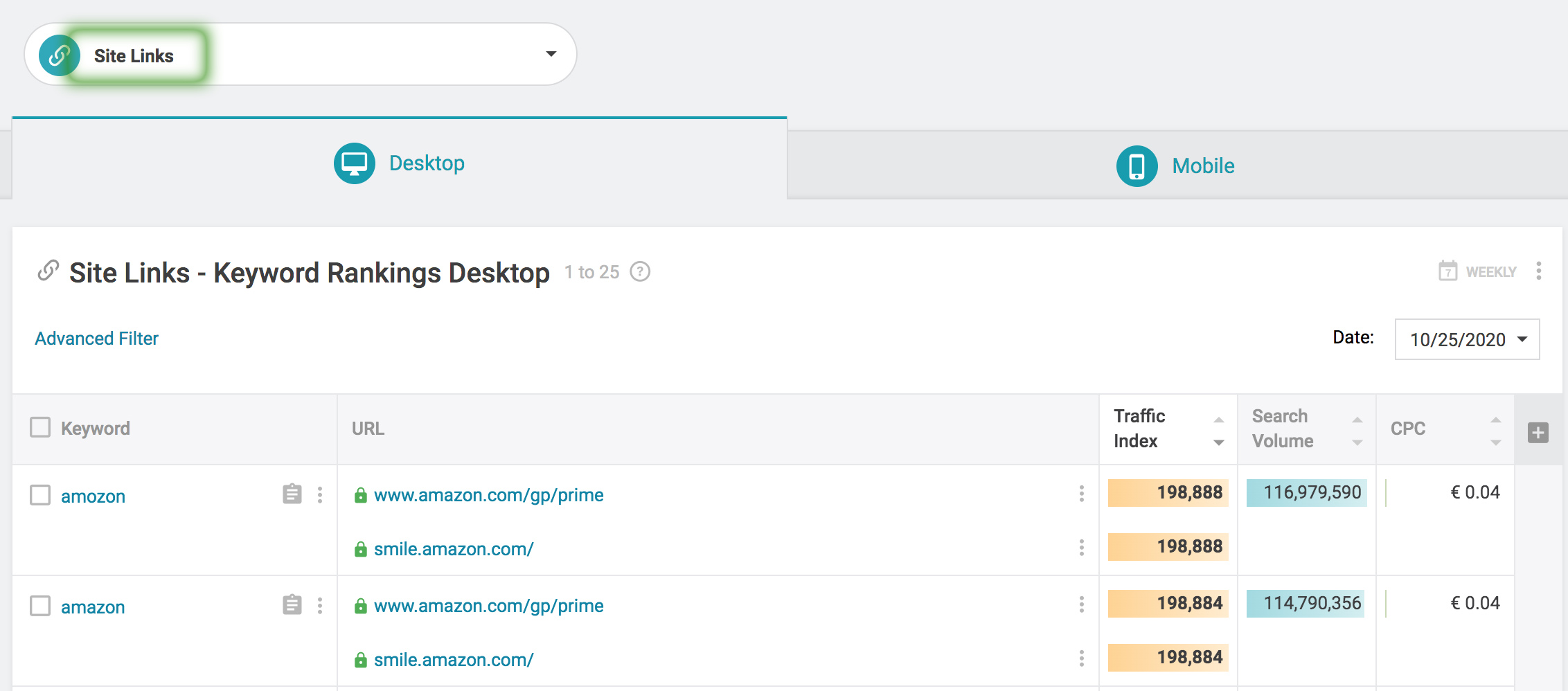Image resolution: width=1568 pixels, height=691 pixels.
Task: Sort Traffic Index ascending via up arrow
Action: pyautogui.click(x=1219, y=420)
